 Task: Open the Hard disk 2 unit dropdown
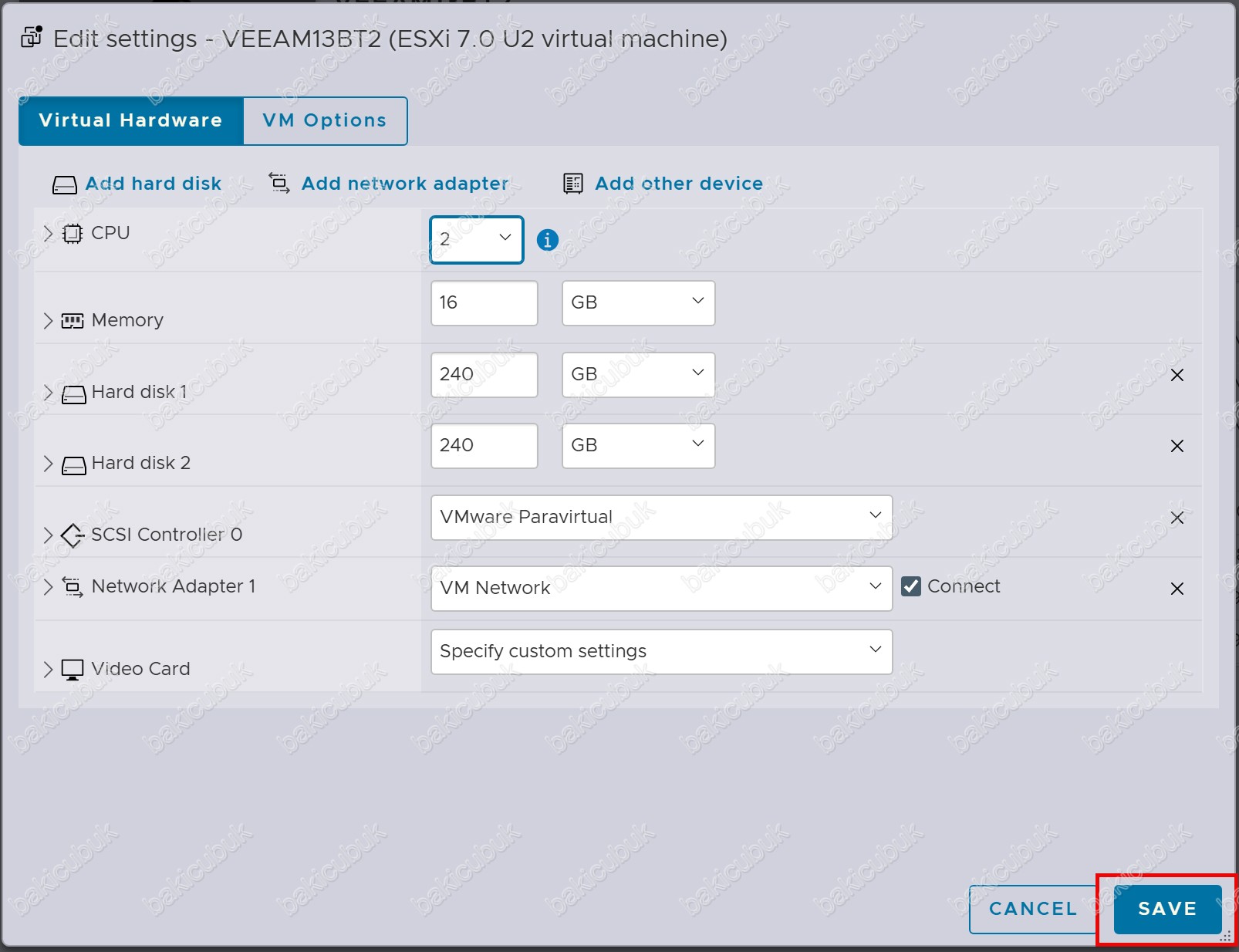point(639,446)
